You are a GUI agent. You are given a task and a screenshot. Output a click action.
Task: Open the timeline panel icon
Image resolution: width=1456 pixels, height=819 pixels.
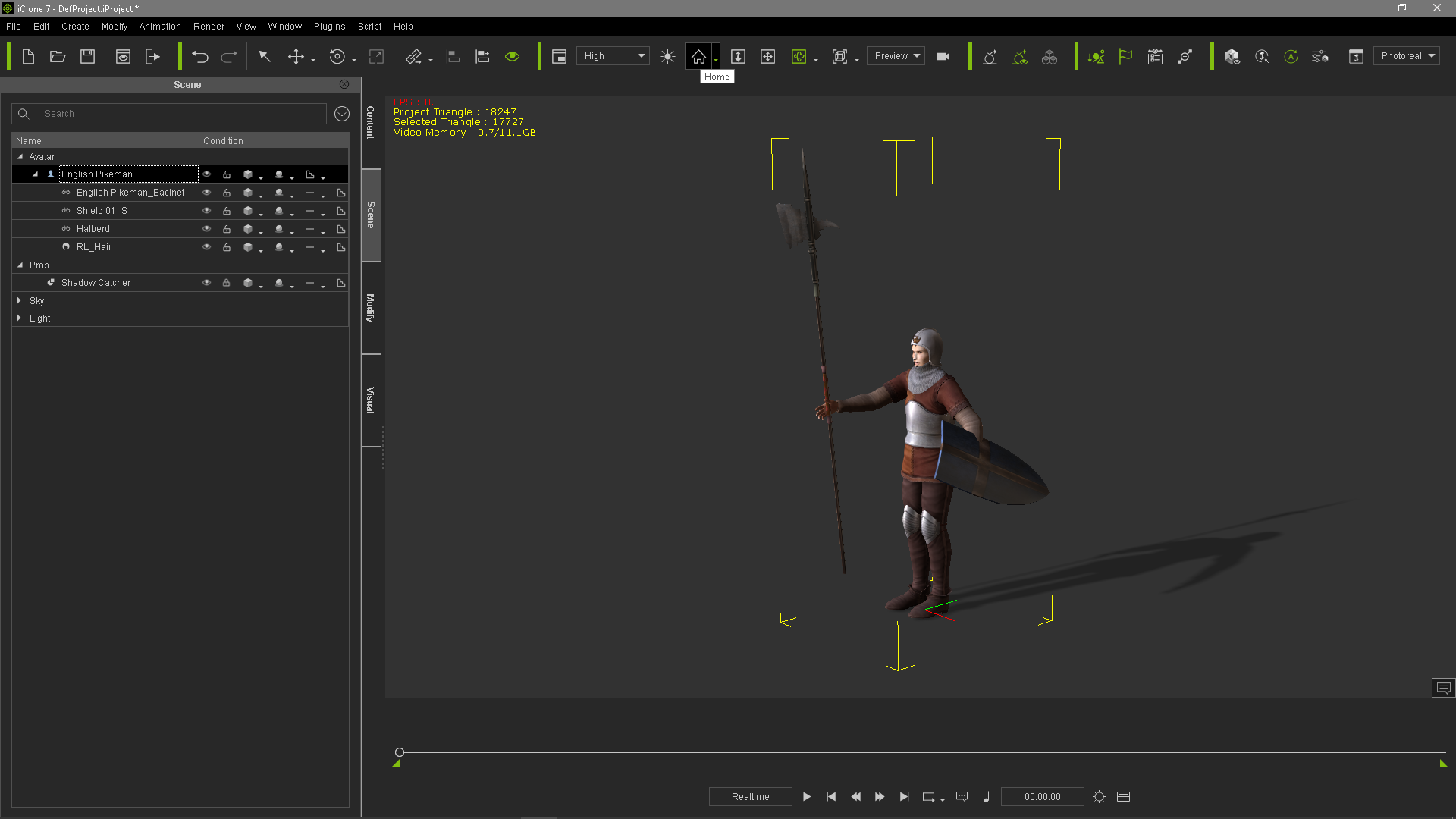click(x=1124, y=796)
